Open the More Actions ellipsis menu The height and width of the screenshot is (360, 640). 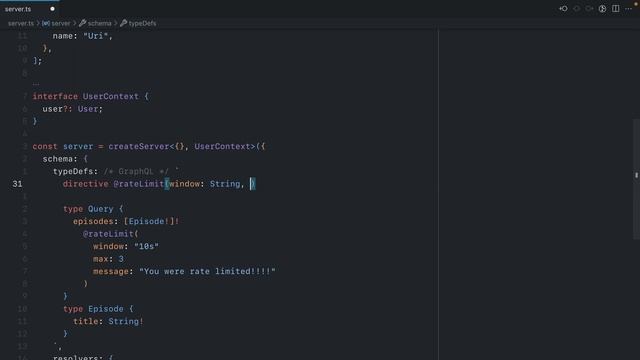point(628,9)
